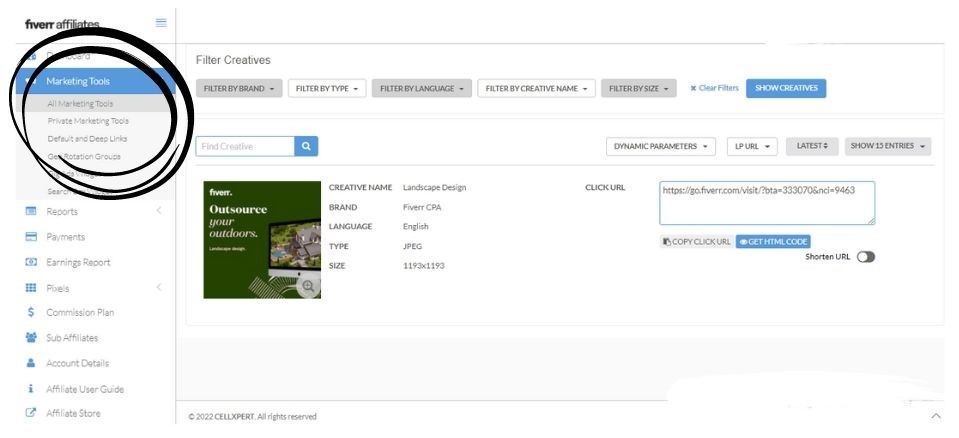
Task: Click the Pixels grid icon
Action: pos(31,288)
